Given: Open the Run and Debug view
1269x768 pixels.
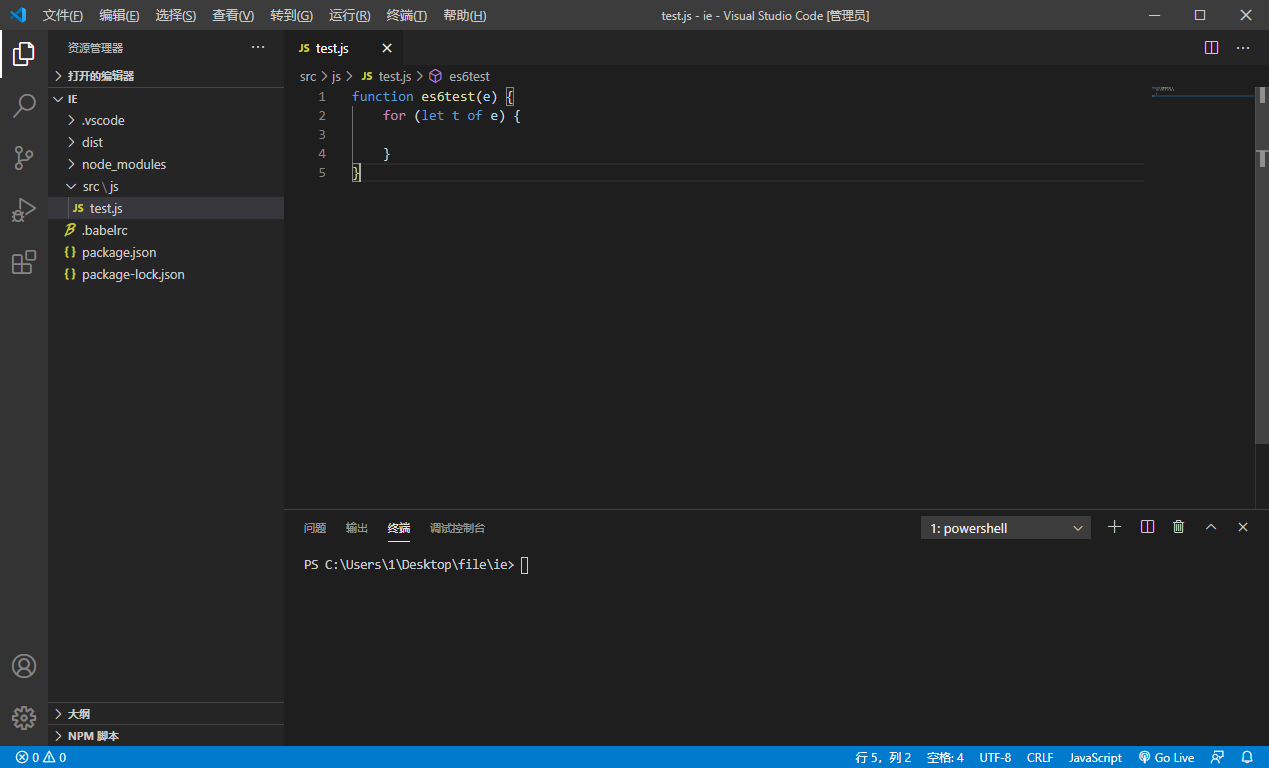Looking at the screenshot, I should tap(24, 210).
